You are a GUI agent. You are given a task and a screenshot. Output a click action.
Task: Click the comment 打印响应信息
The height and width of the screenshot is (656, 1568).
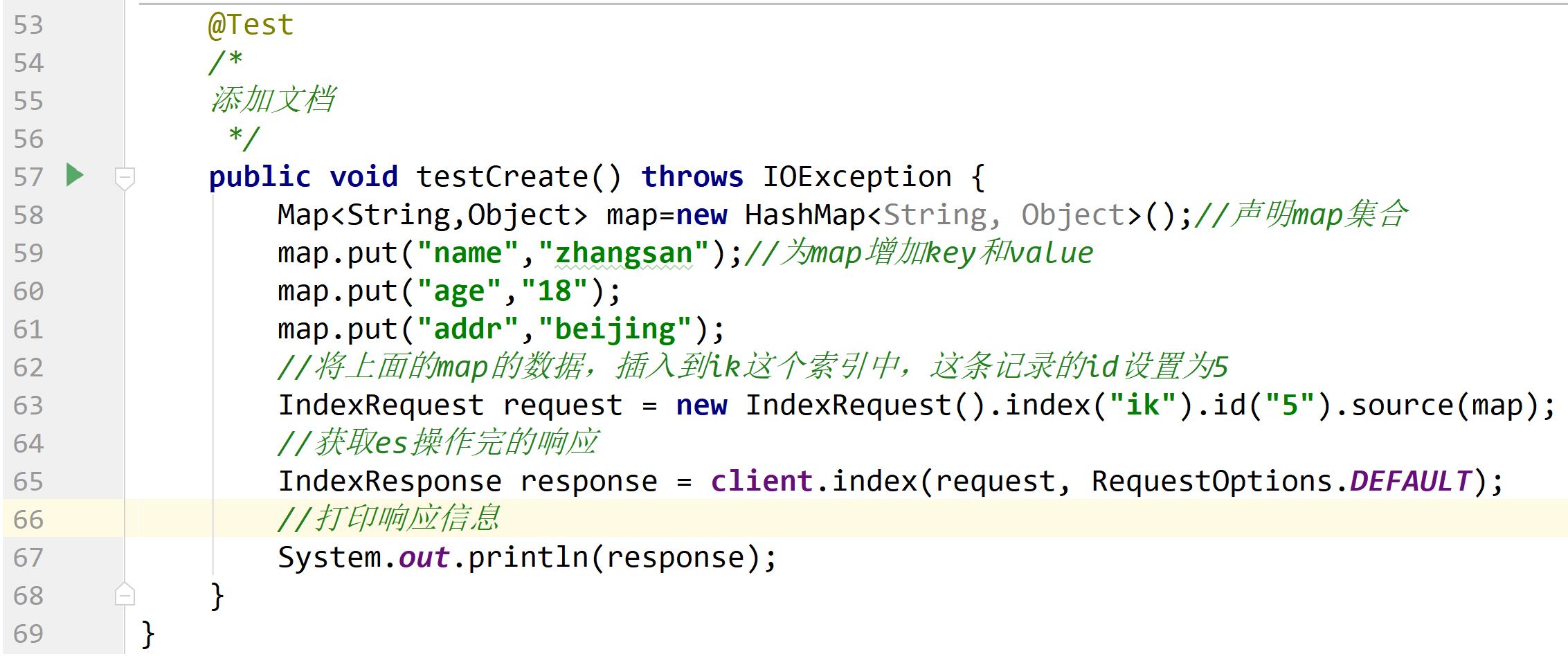[388, 519]
